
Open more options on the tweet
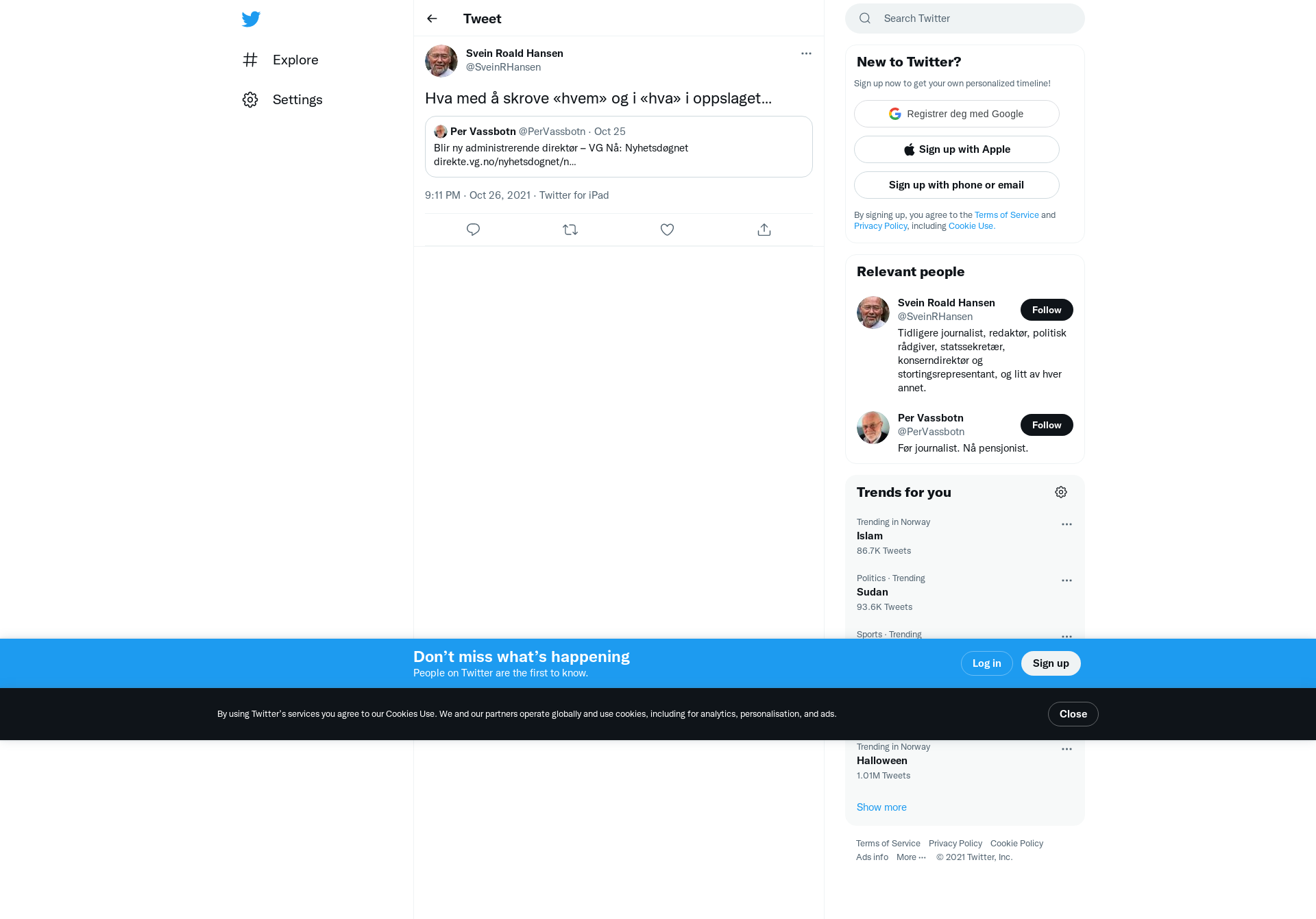click(806, 53)
